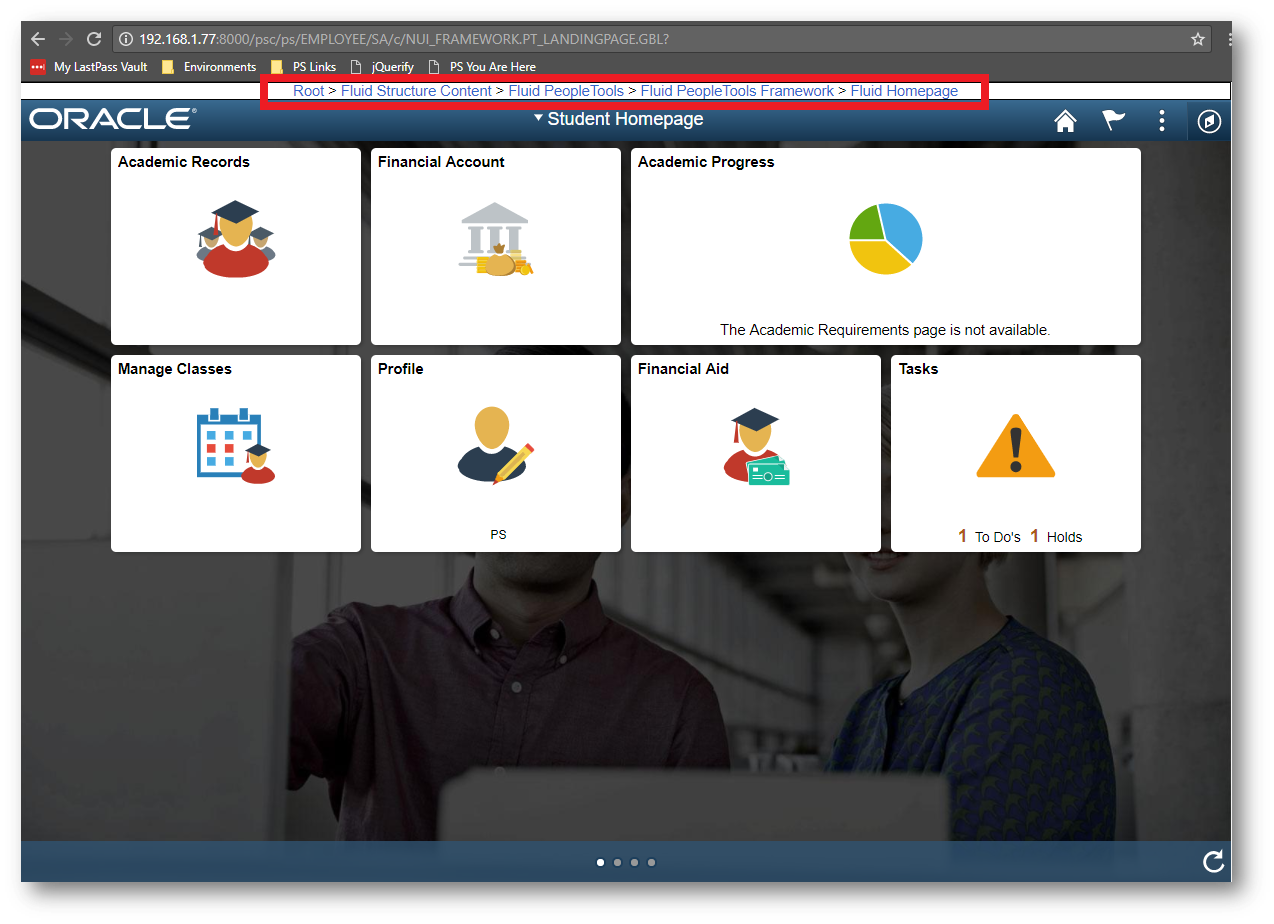Click the Fluid PeopleTools Framework breadcrumb
Viewport: 1274px width, 924px height.
(737, 91)
